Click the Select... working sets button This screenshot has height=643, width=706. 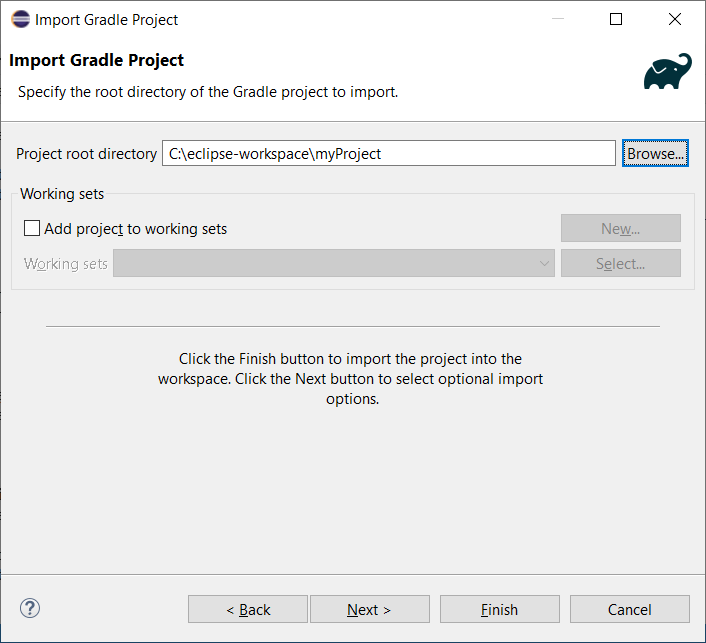[x=620, y=264]
